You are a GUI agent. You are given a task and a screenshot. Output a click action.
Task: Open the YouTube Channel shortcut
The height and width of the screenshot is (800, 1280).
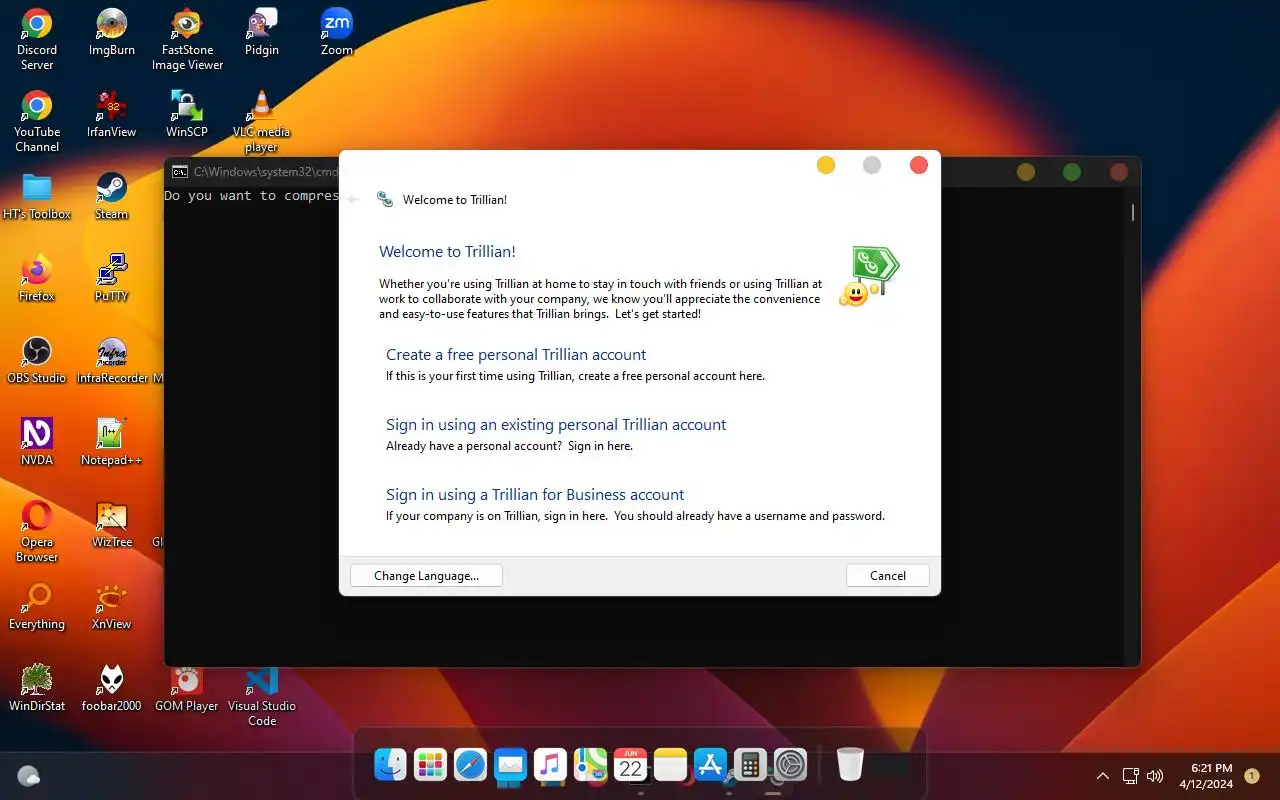pyautogui.click(x=37, y=122)
